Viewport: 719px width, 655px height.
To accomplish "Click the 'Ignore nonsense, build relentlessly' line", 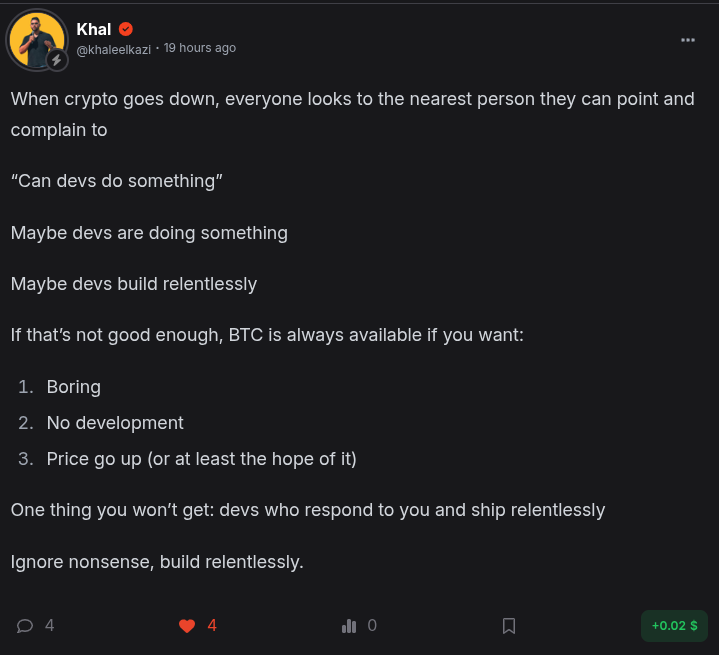I will coord(157,562).
